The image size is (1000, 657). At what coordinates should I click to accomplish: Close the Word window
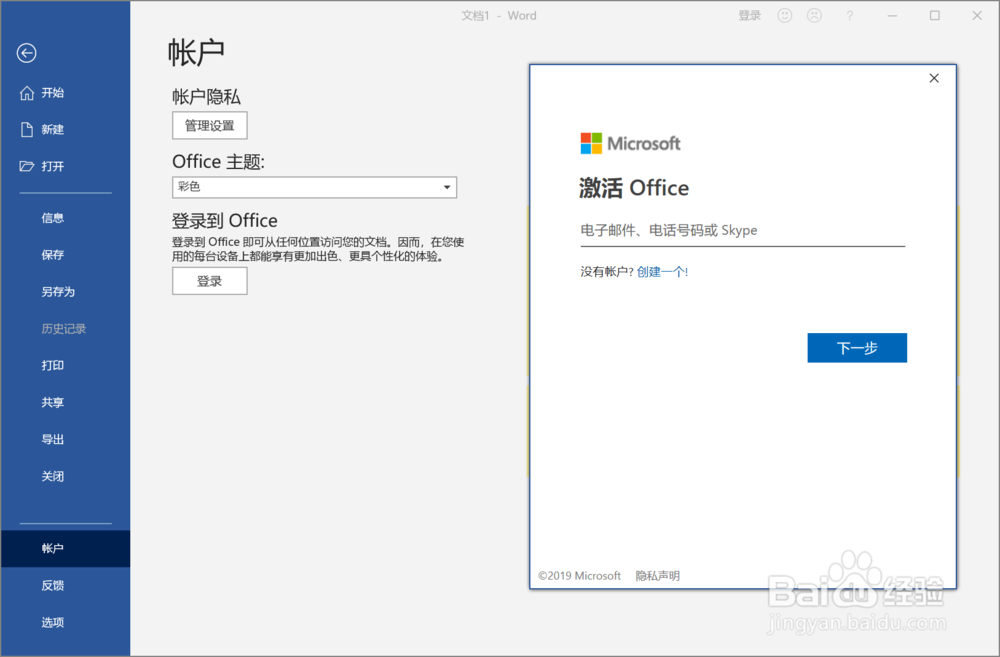pos(977,15)
